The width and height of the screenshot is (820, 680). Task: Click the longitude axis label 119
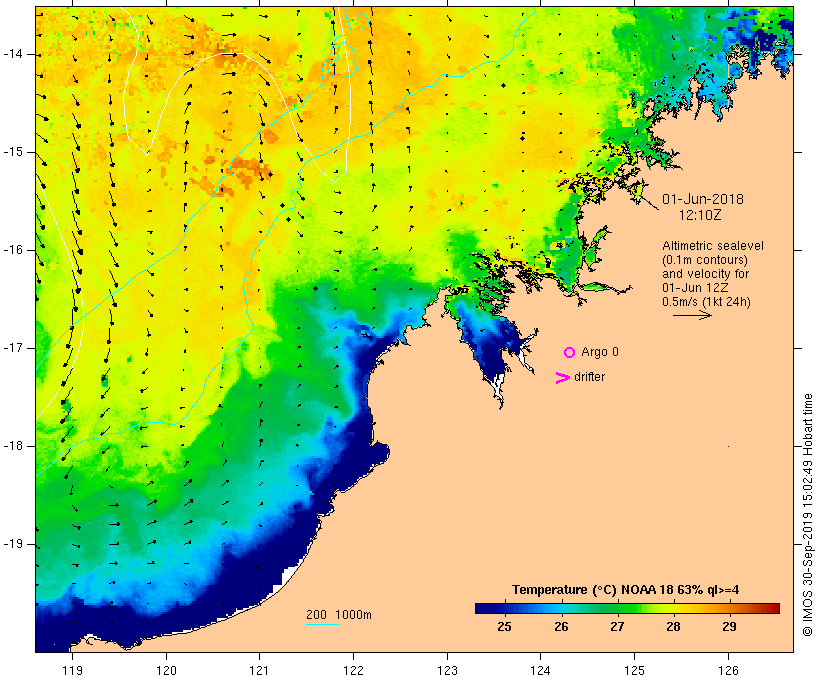[x=73, y=670]
